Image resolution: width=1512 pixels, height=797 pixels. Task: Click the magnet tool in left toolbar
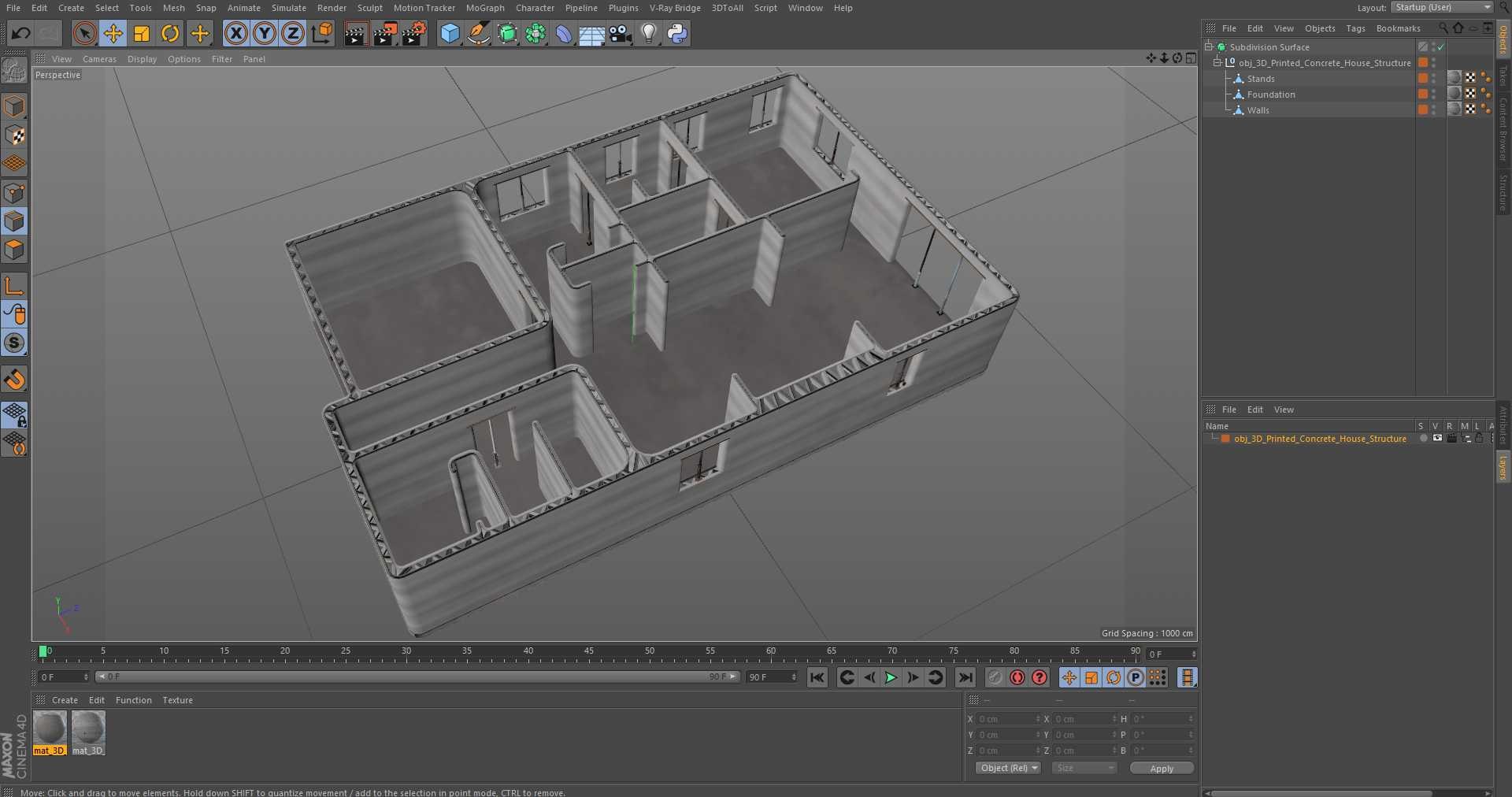click(x=14, y=380)
